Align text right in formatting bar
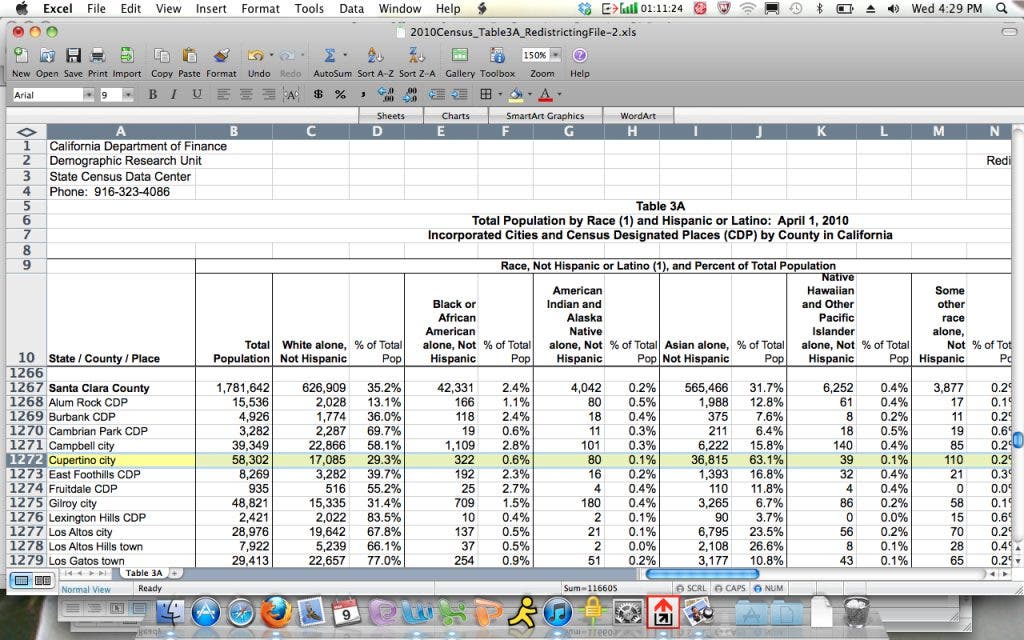 [268, 95]
